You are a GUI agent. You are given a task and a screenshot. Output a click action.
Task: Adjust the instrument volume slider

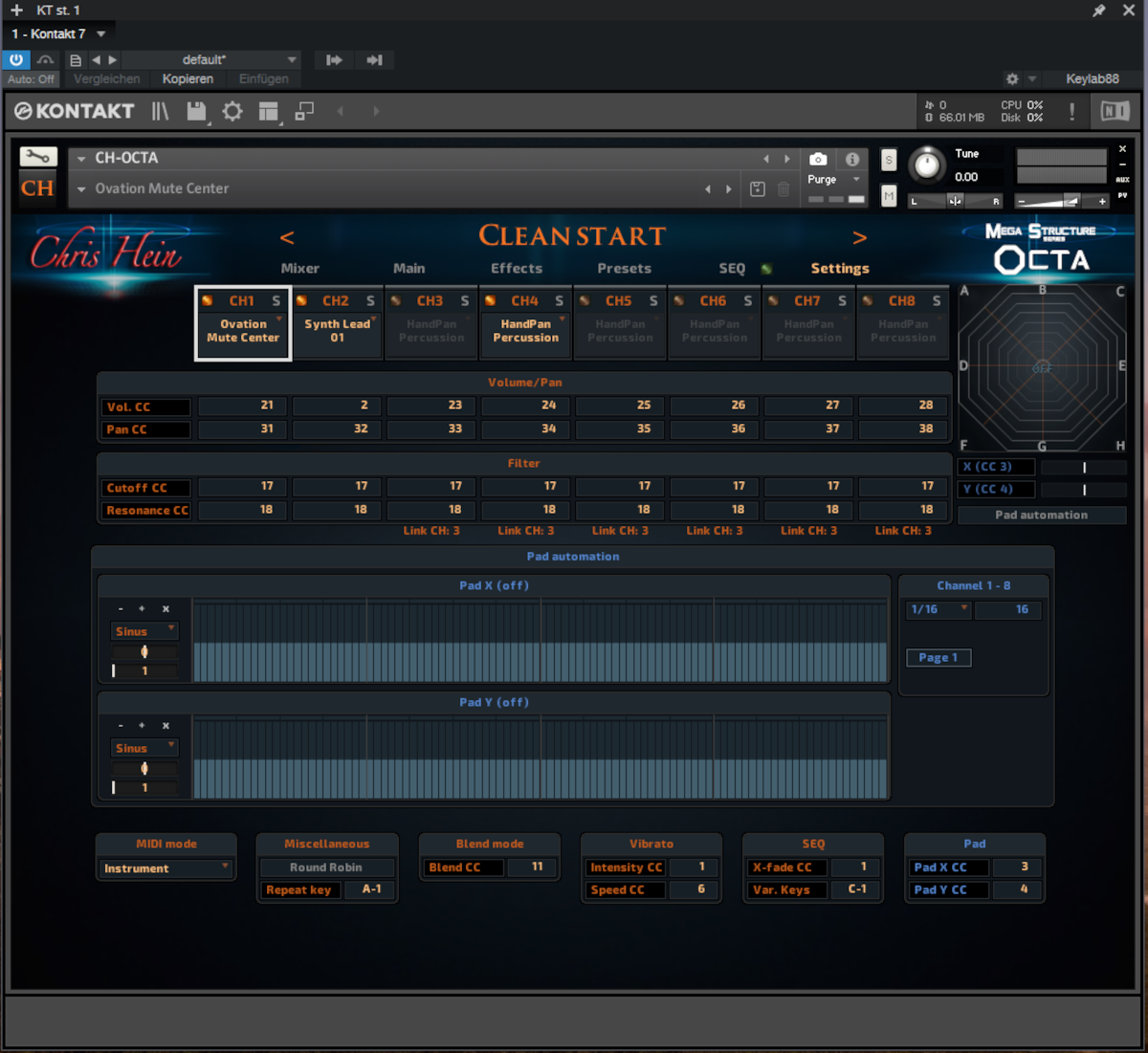coord(1062,201)
